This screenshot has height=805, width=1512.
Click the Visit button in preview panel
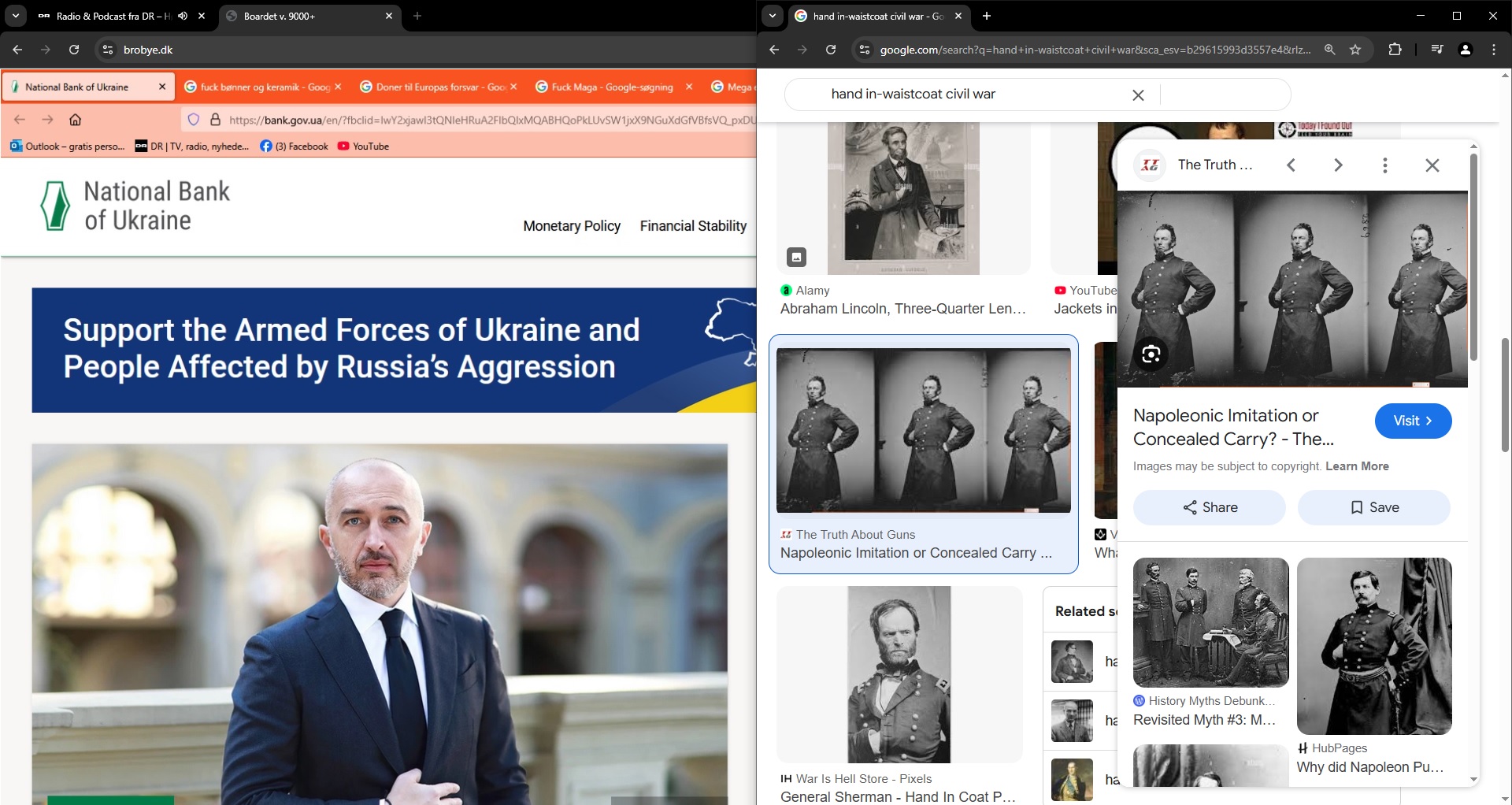(1413, 421)
